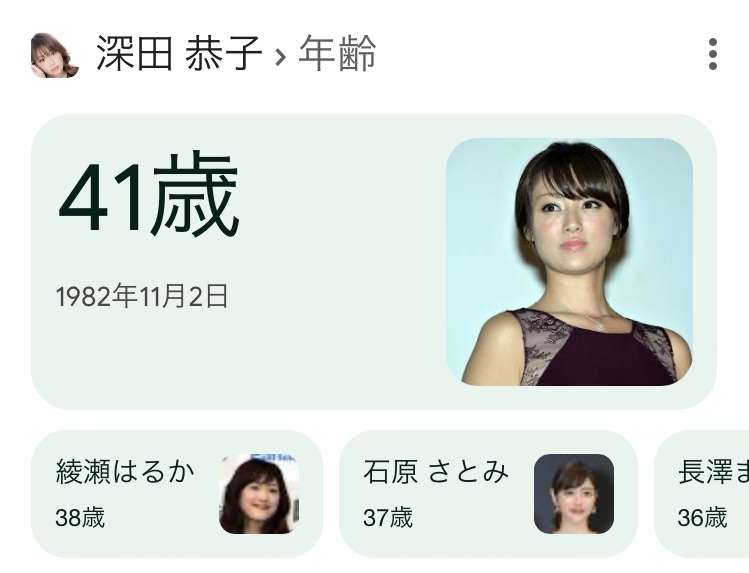Open the large portrait photo in age card
The image size is (749, 573).
click(569, 262)
